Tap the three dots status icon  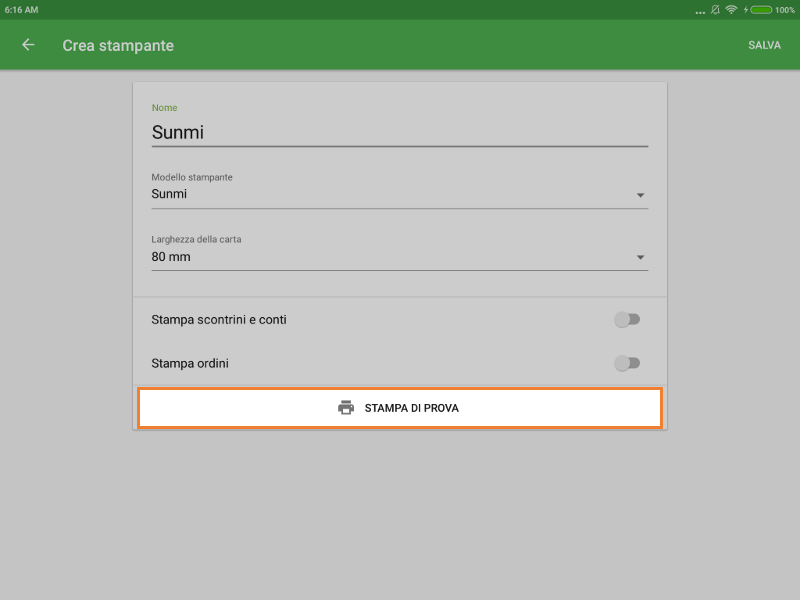coord(700,12)
